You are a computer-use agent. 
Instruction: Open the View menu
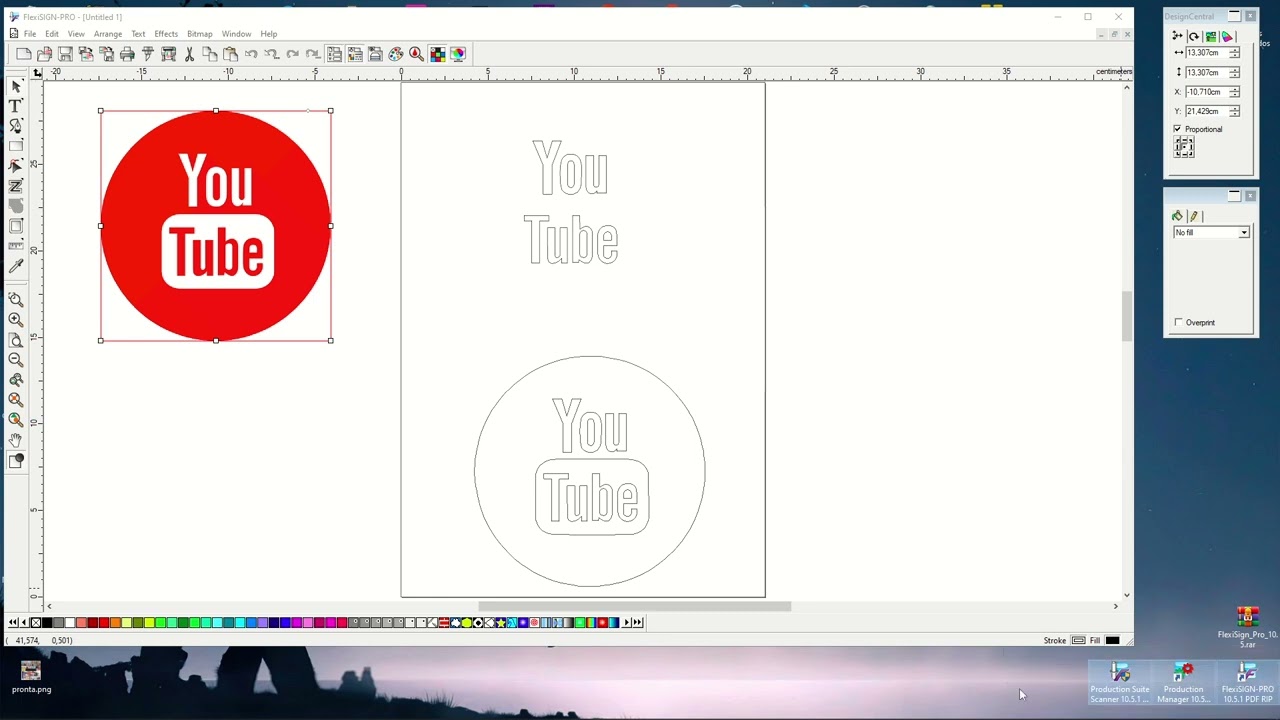(x=76, y=34)
